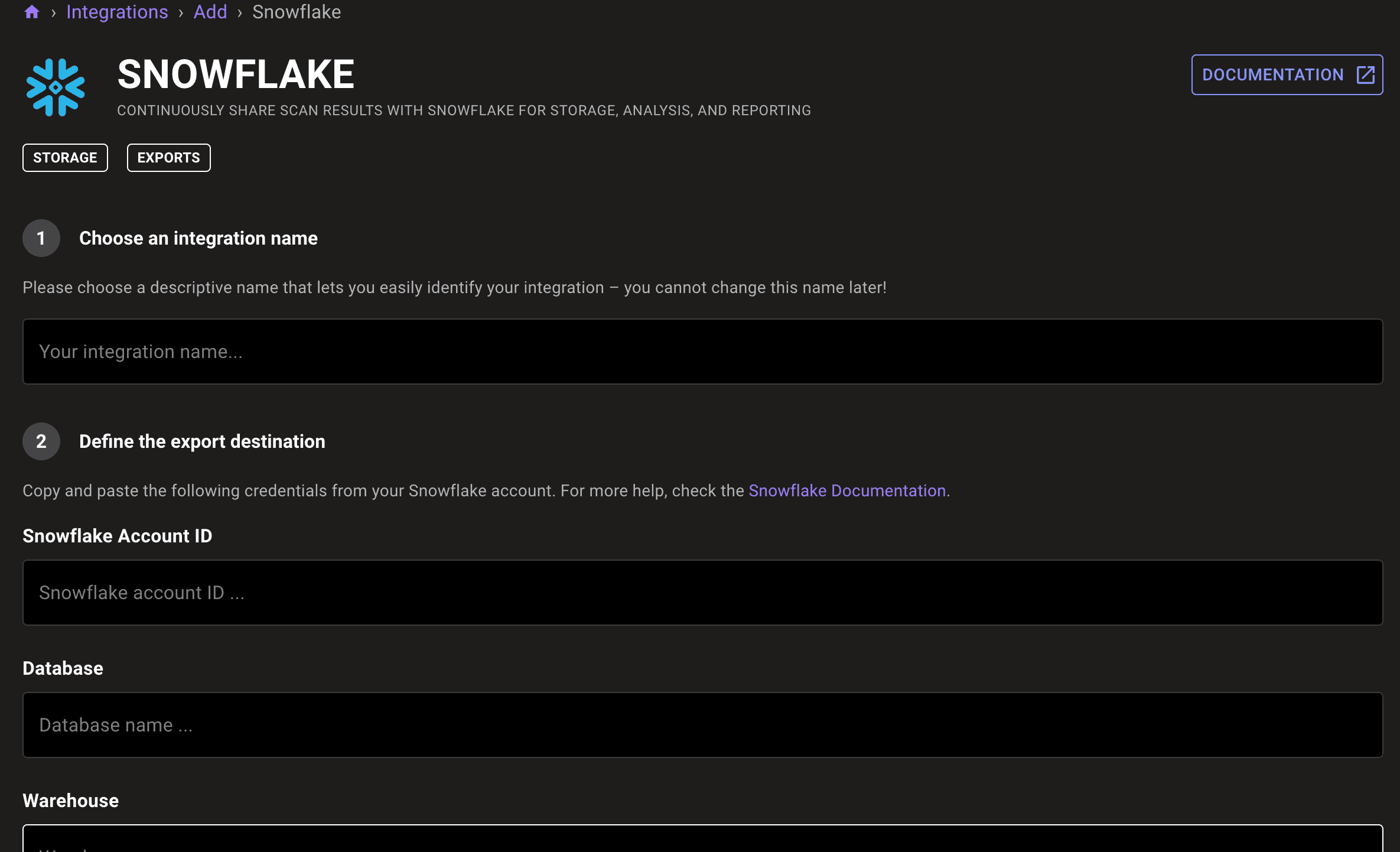This screenshot has height=852, width=1400.
Task: Open the Integrations breadcrumb link
Action: pyautogui.click(x=117, y=12)
